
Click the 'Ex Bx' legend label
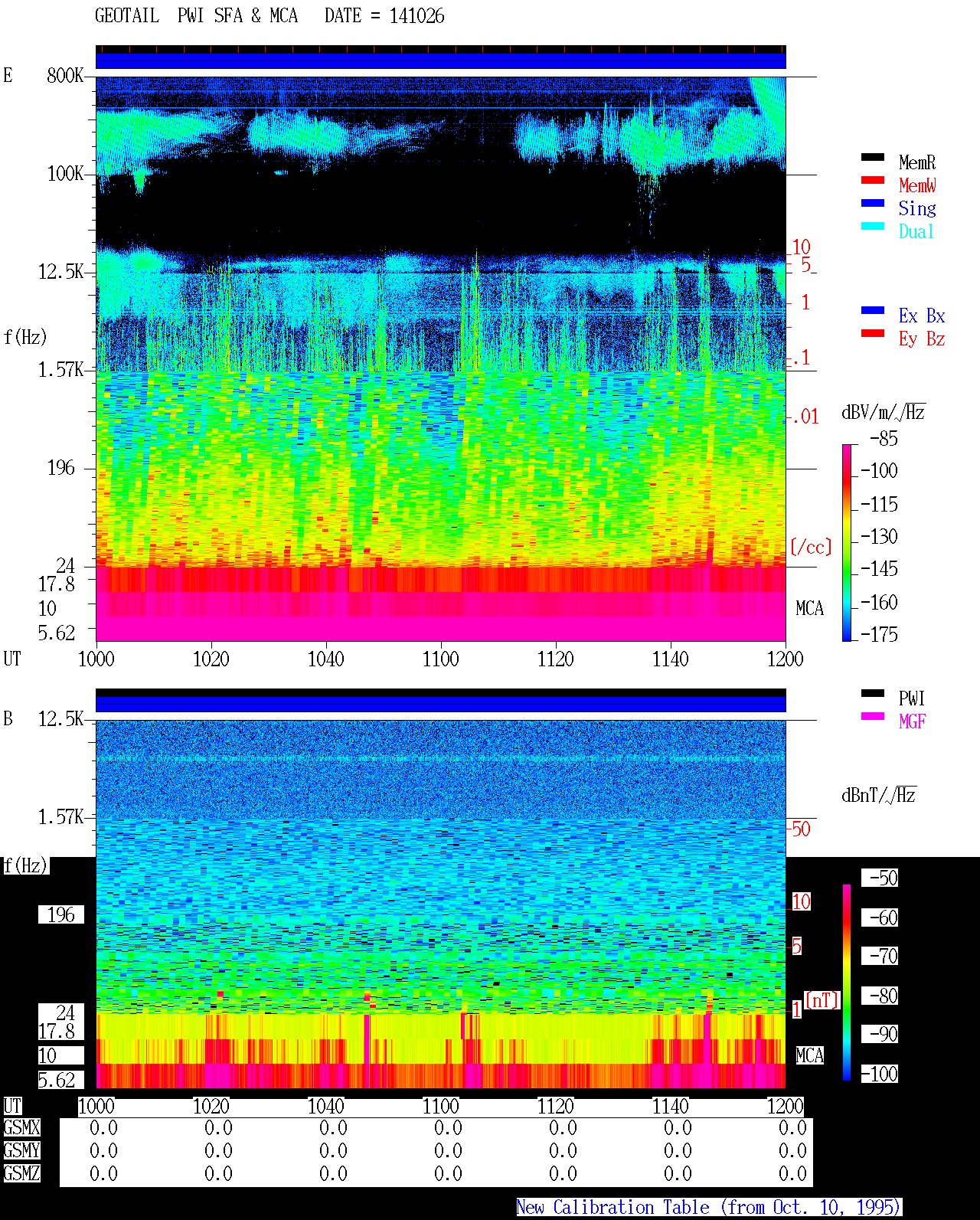[922, 316]
